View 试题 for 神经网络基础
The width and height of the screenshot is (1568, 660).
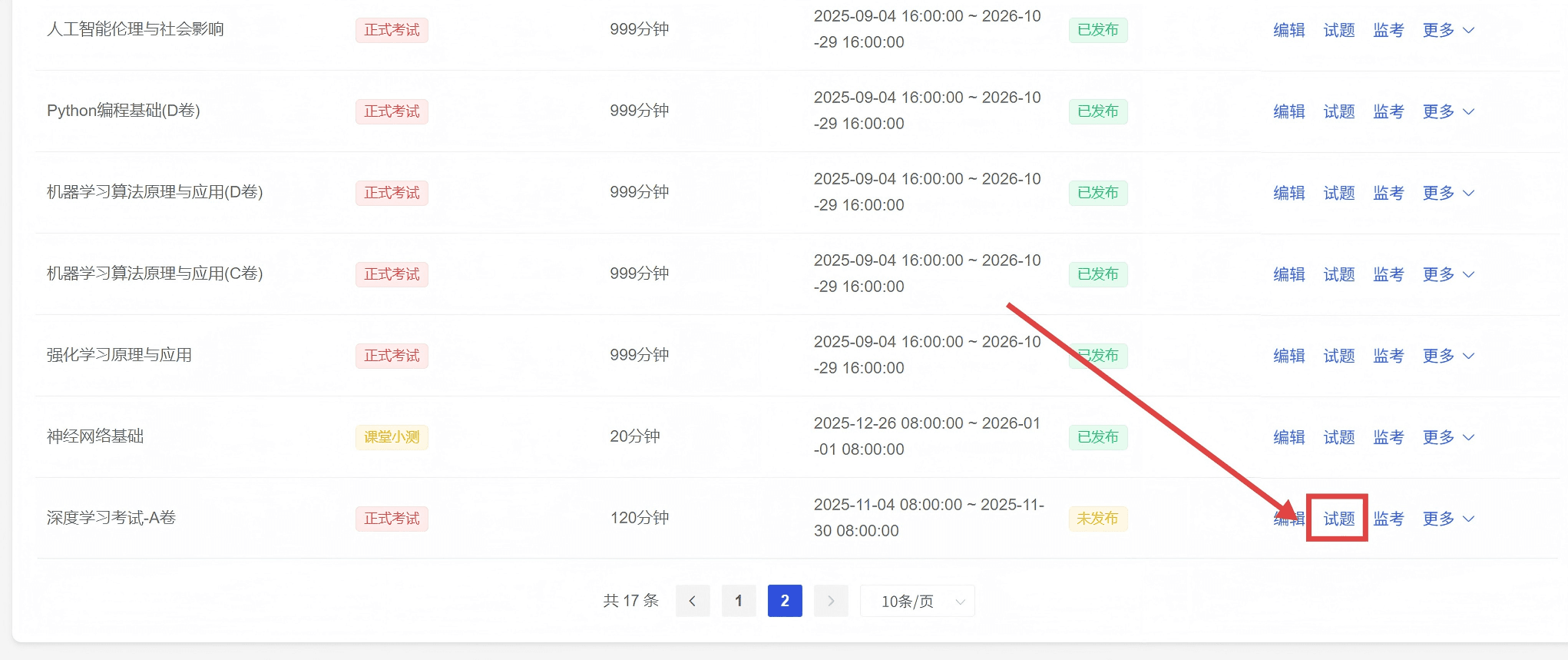1338,437
